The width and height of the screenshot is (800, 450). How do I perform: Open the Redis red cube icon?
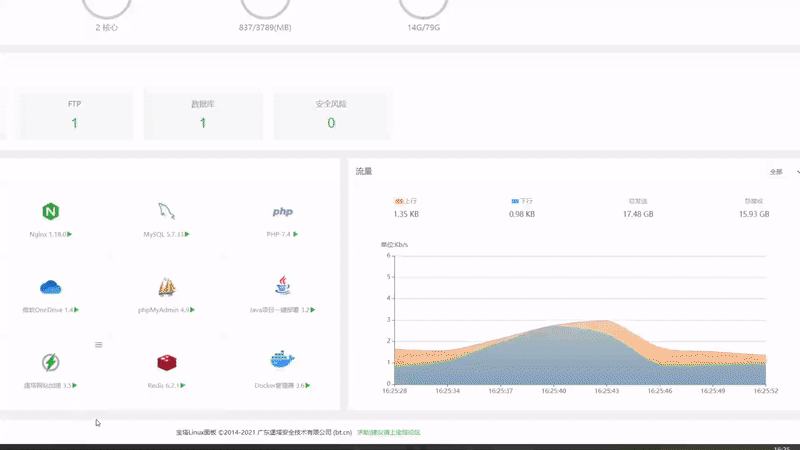[166, 362]
